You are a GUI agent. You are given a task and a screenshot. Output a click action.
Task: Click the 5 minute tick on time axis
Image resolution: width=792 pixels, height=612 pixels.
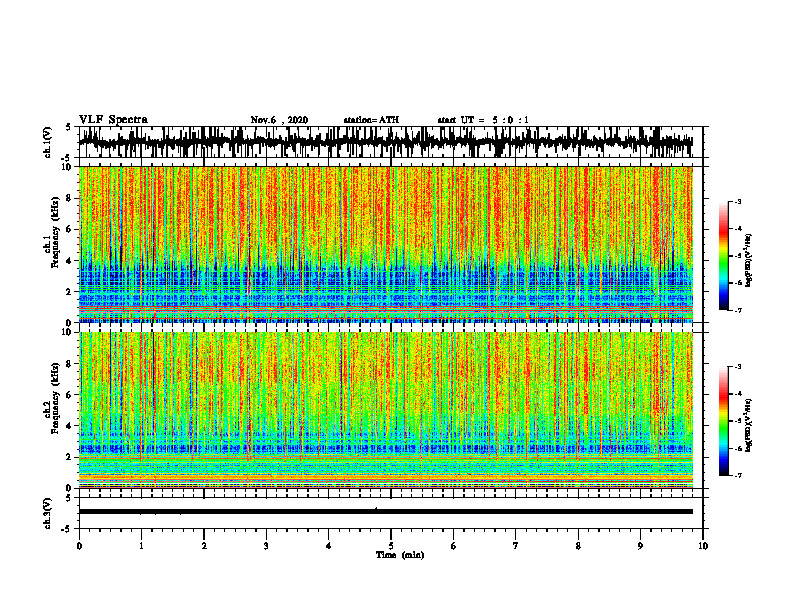391,546
